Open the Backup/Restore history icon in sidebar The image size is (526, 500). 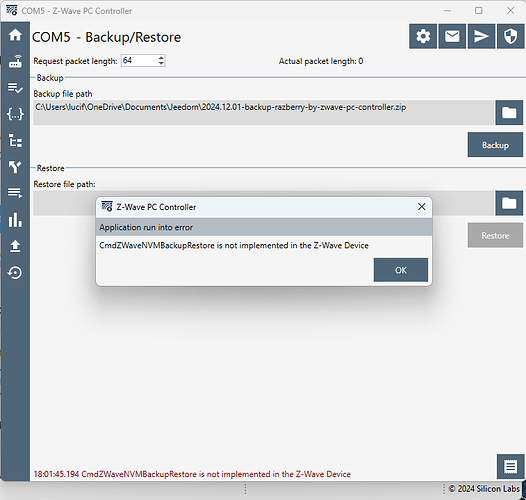click(x=15, y=272)
